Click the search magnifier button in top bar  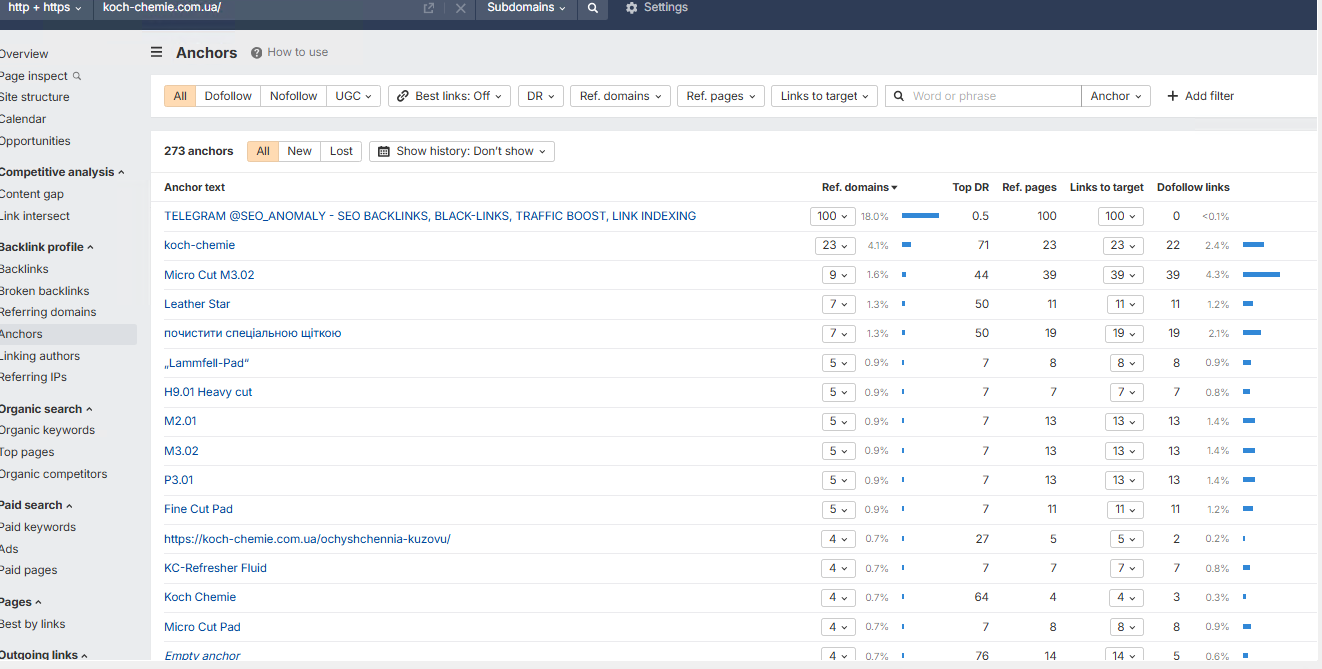click(x=593, y=8)
